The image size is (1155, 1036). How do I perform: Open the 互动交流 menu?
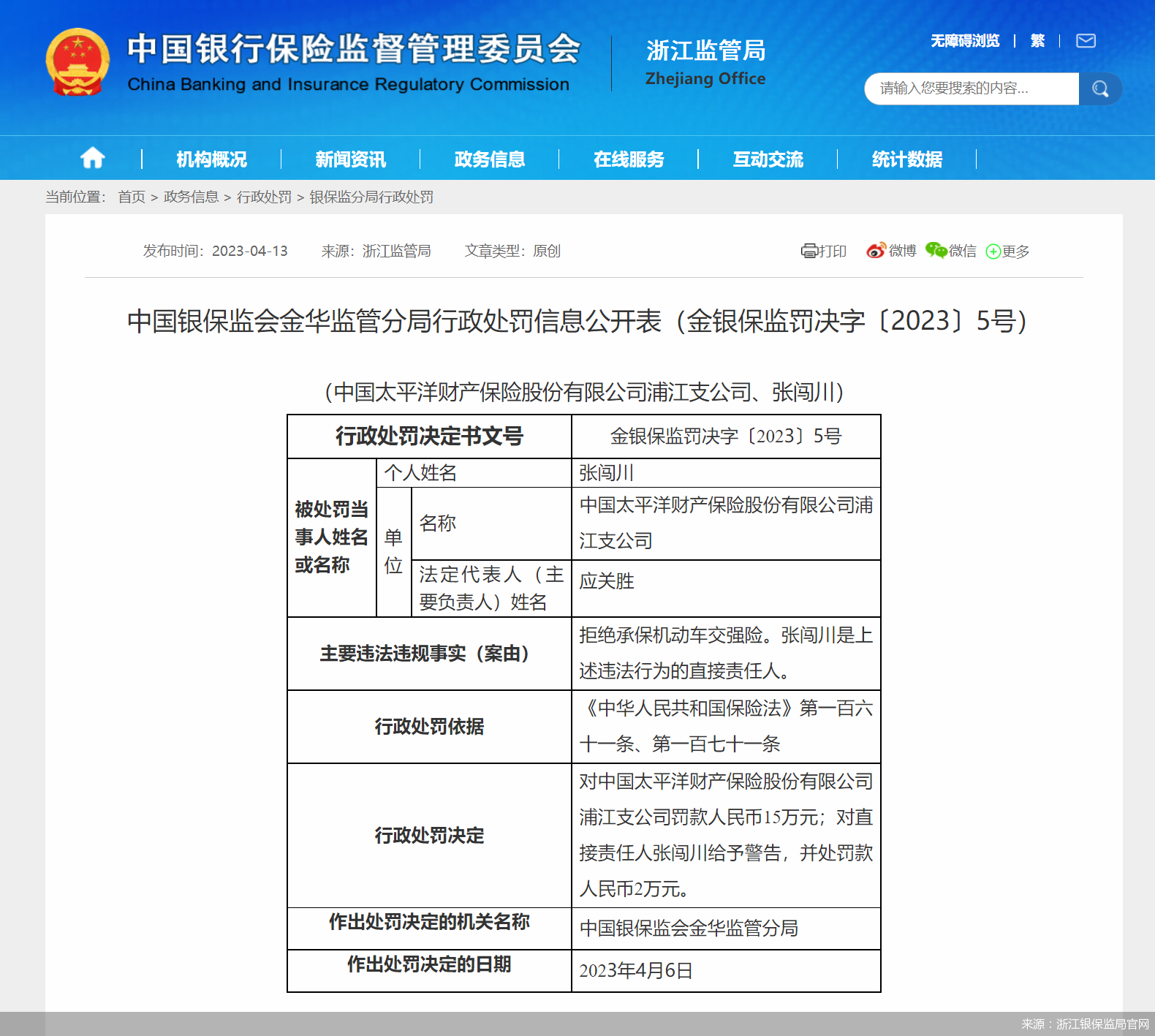tap(768, 159)
